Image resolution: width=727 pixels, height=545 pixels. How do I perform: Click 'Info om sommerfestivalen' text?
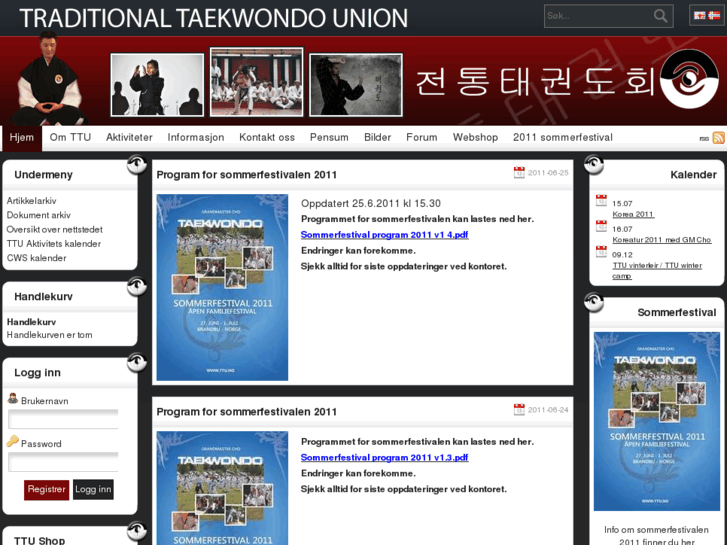pos(656,530)
